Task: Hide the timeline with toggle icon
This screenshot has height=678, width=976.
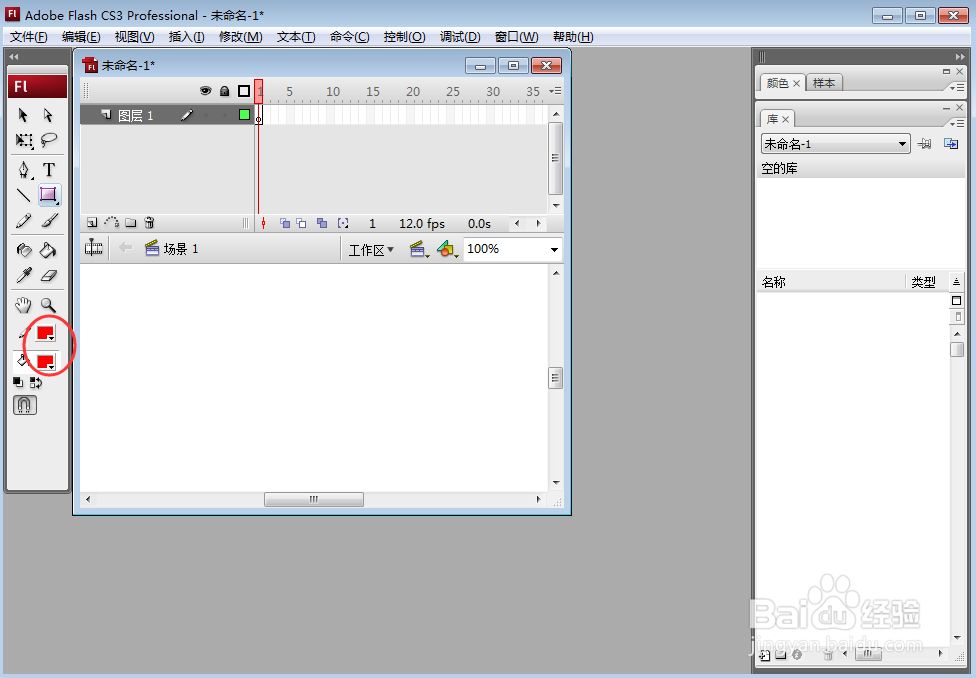Action: pos(94,248)
